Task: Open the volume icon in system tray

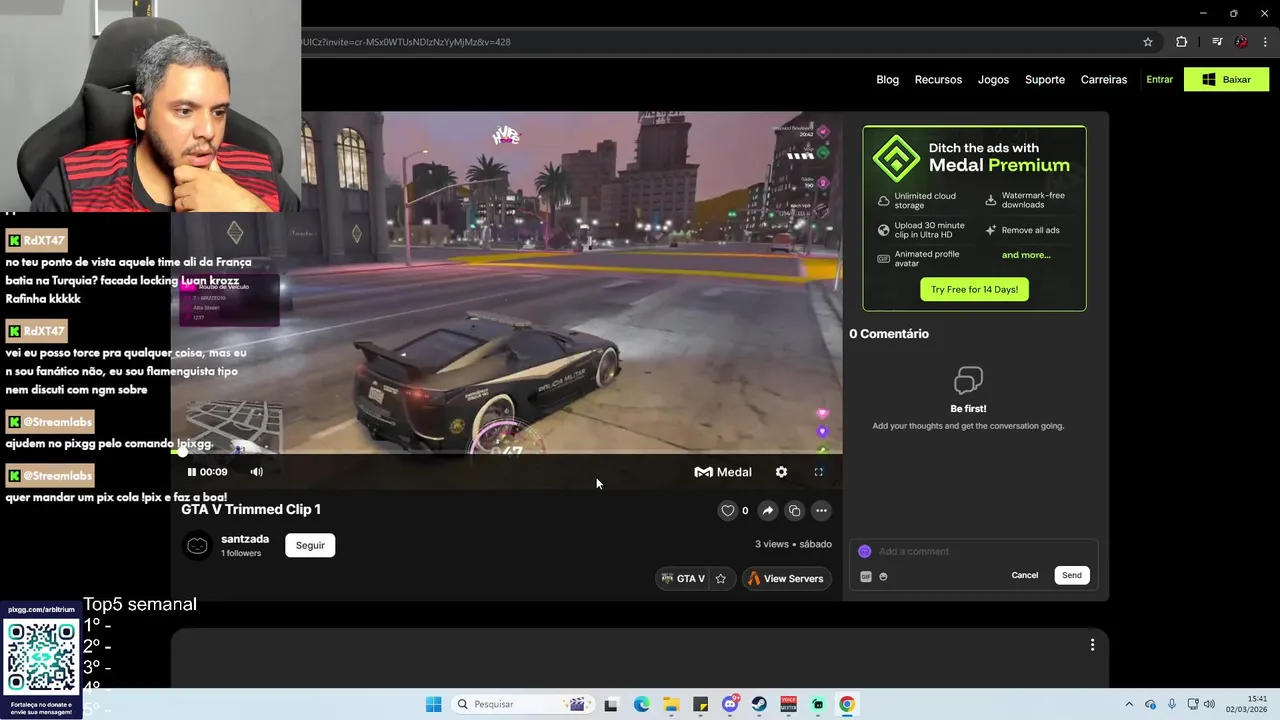Action: pos(1209,704)
